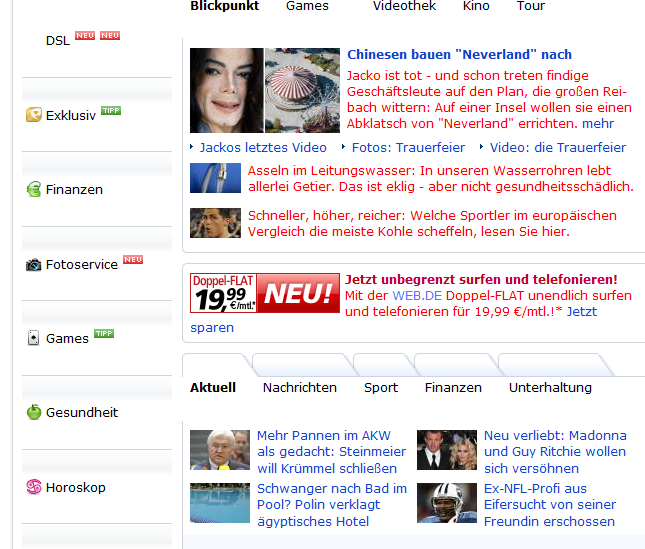This screenshot has width=645, height=549.
Task: Open the Schneller, höher, reicher article
Action: pyautogui.click(x=432, y=223)
